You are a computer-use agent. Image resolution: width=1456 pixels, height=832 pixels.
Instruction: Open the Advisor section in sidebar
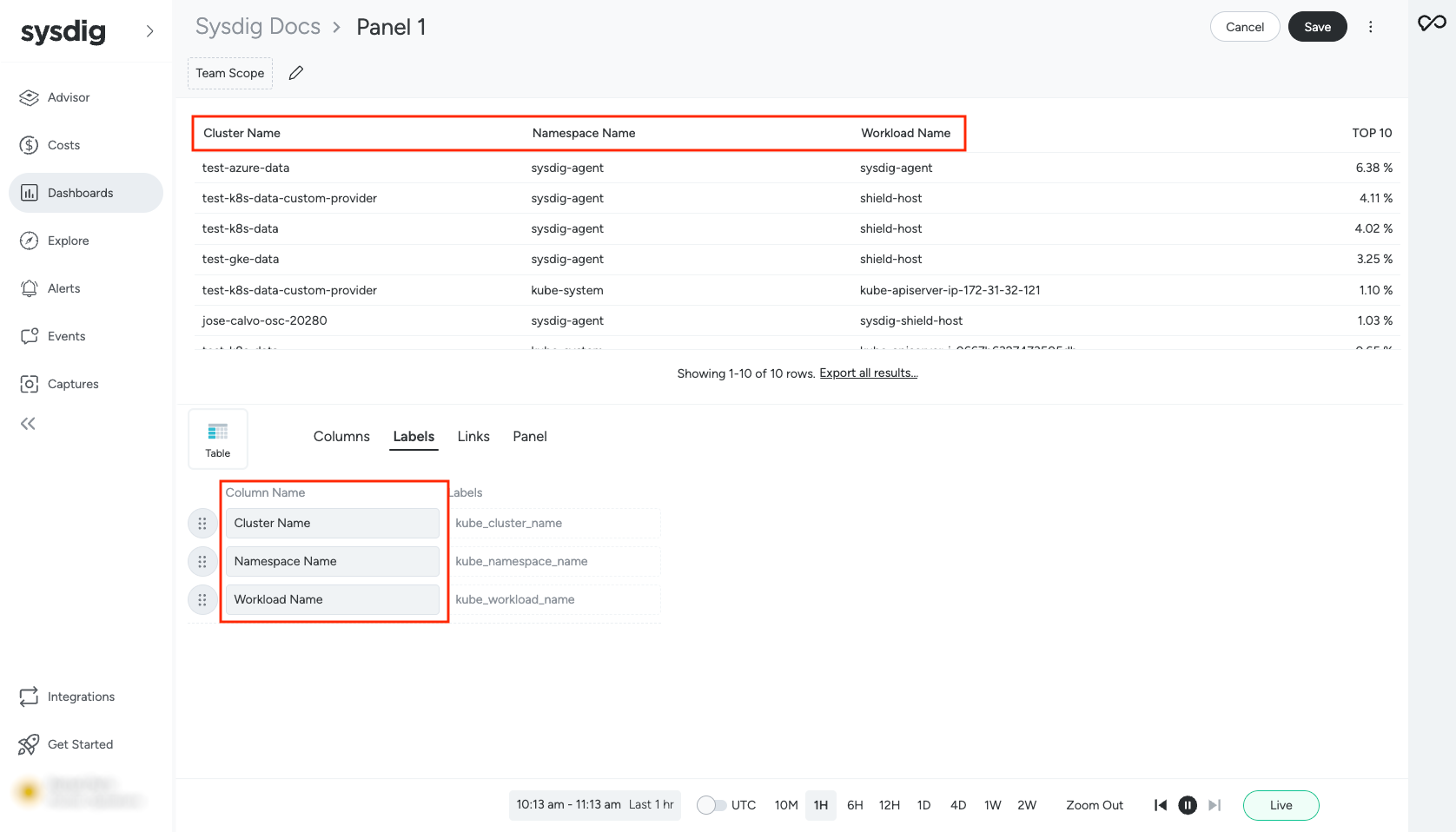point(68,97)
